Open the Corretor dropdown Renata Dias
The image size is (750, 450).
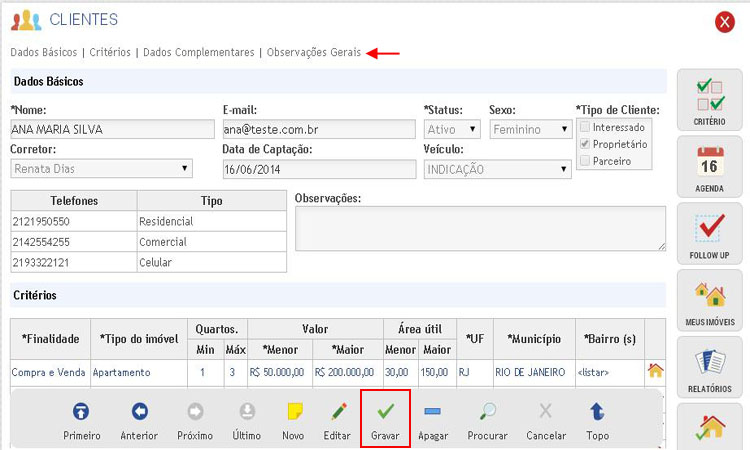point(101,169)
